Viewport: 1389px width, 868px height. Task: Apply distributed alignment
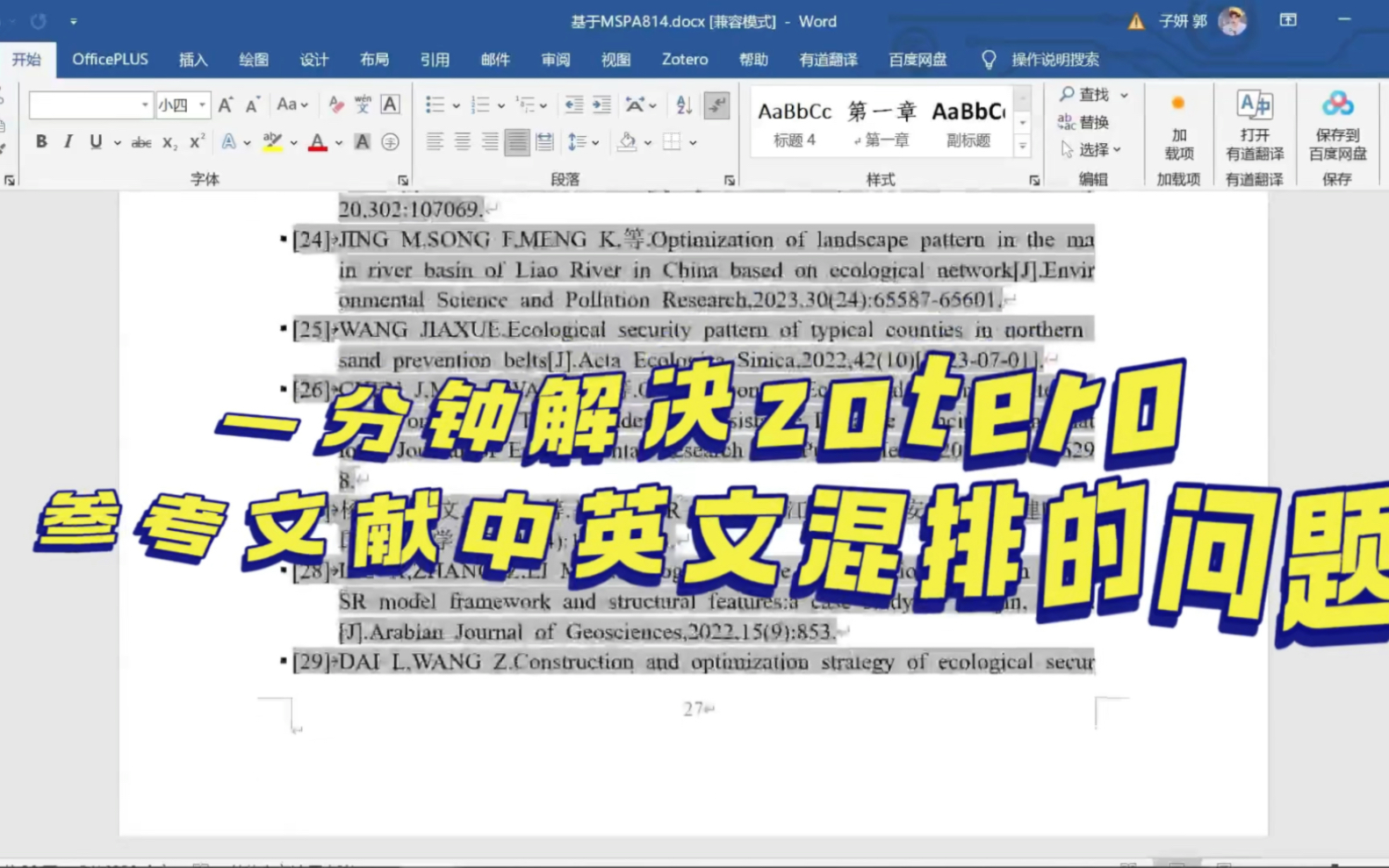[x=544, y=142]
